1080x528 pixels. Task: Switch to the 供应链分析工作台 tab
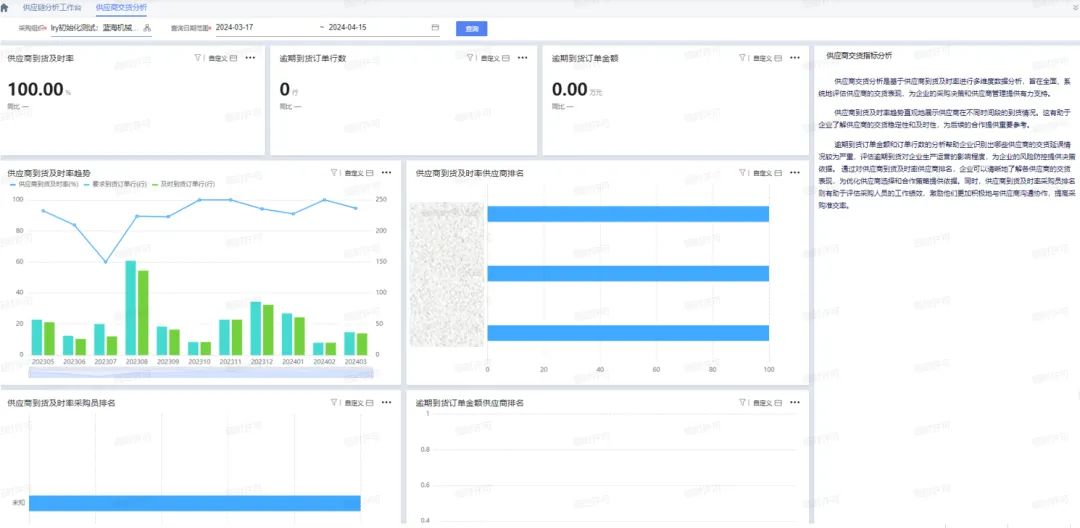[x=52, y=7]
